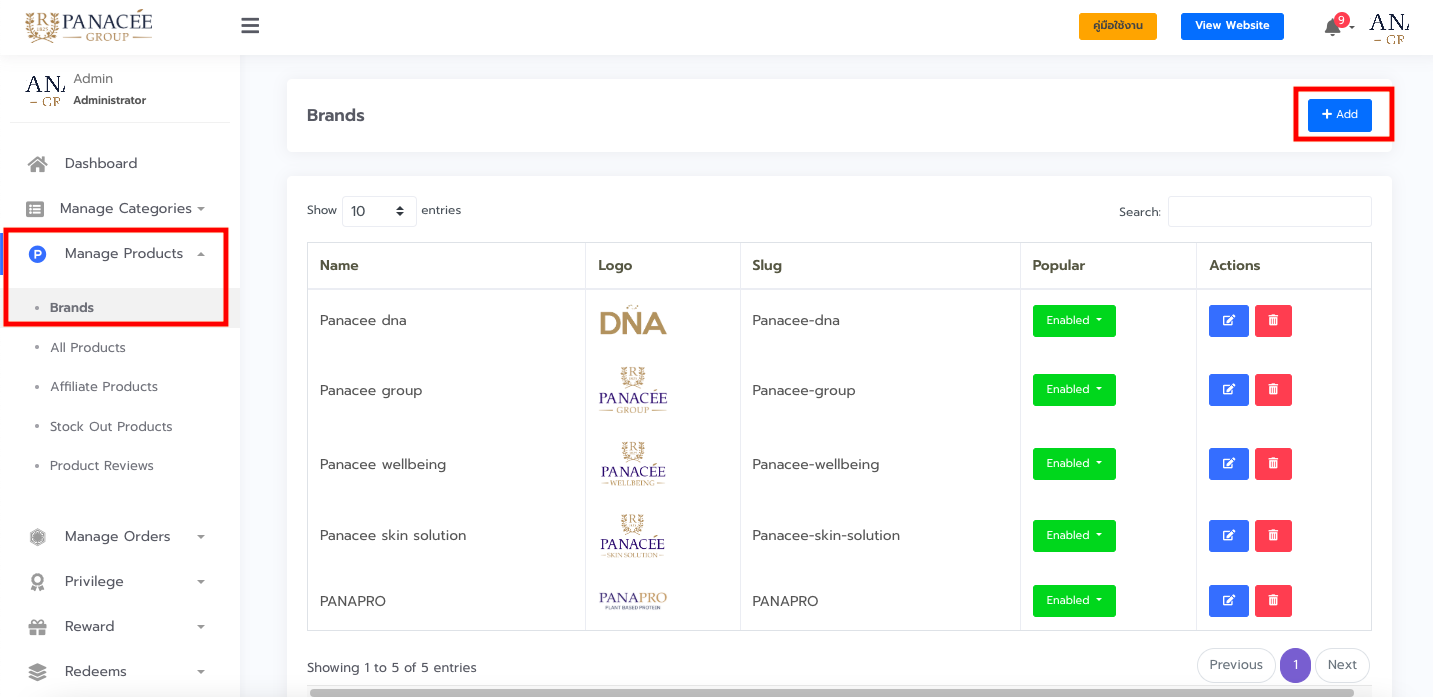The width and height of the screenshot is (1433, 697).
Task: Click the Redeems layers icon
Action: [x=37, y=672]
